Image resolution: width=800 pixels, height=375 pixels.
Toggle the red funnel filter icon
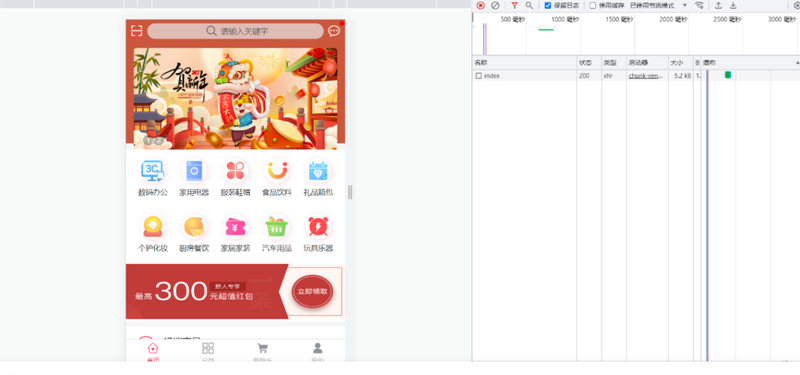(514, 6)
